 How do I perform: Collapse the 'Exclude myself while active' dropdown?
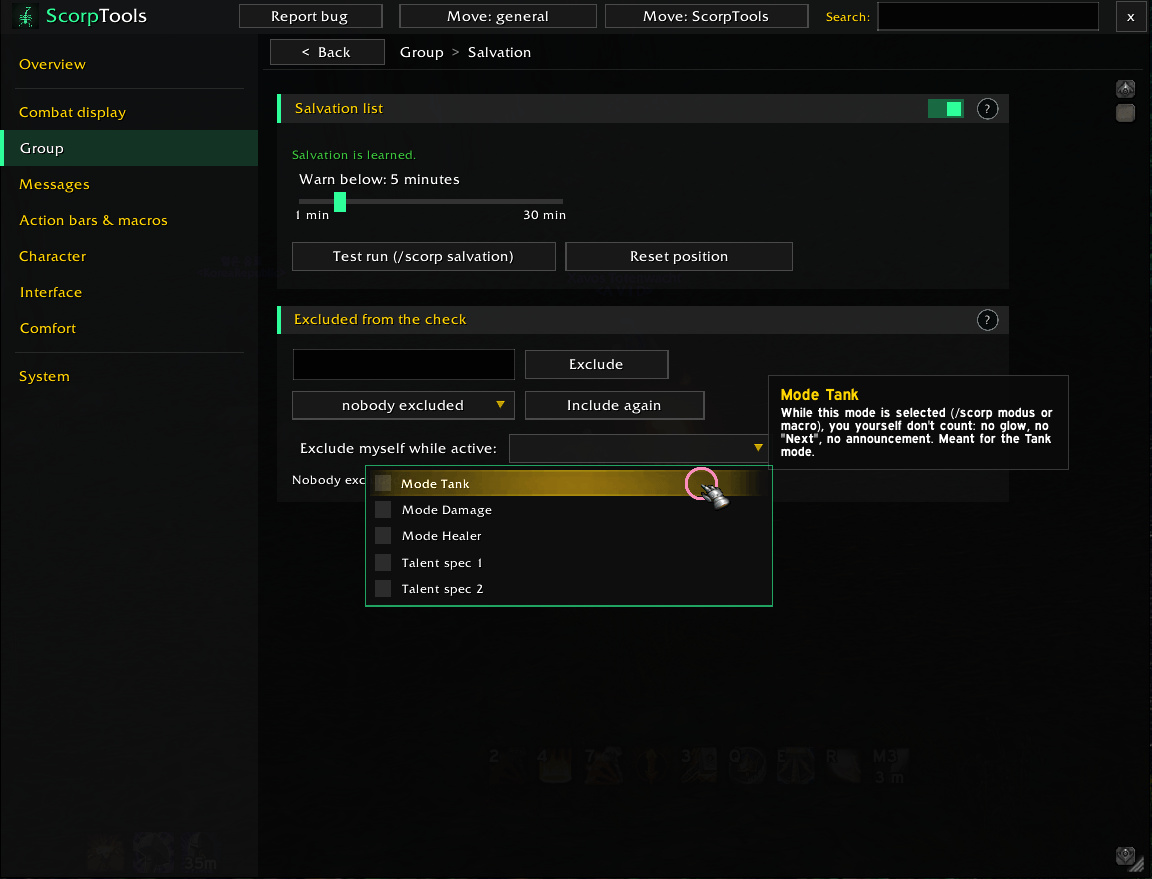click(x=638, y=448)
